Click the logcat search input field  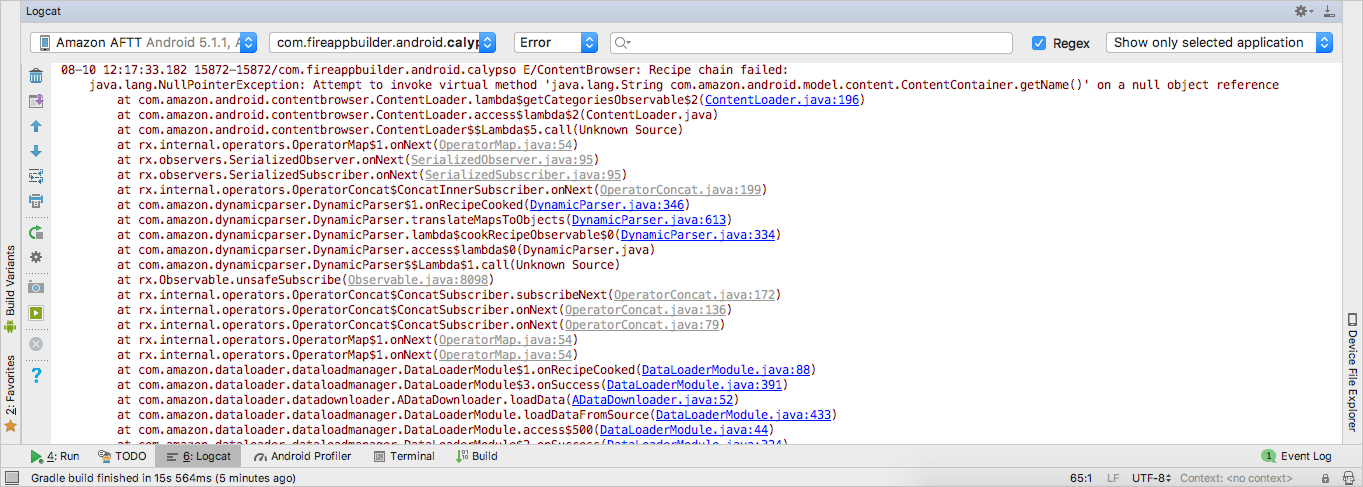coord(812,43)
